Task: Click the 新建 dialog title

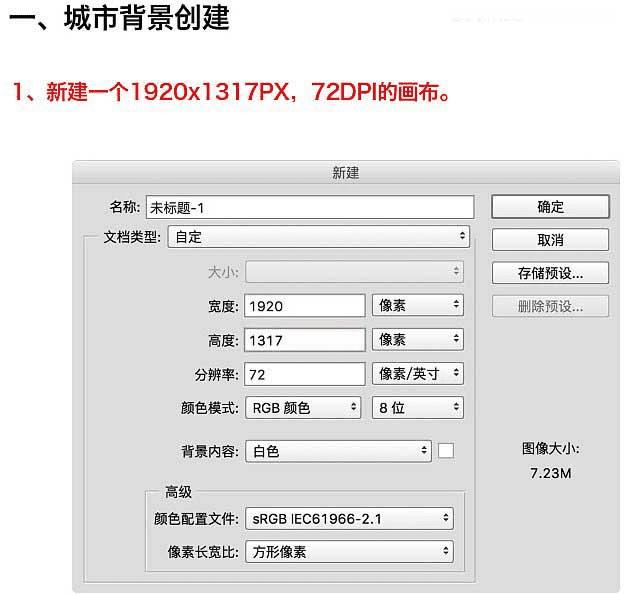Action: click(346, 173)
